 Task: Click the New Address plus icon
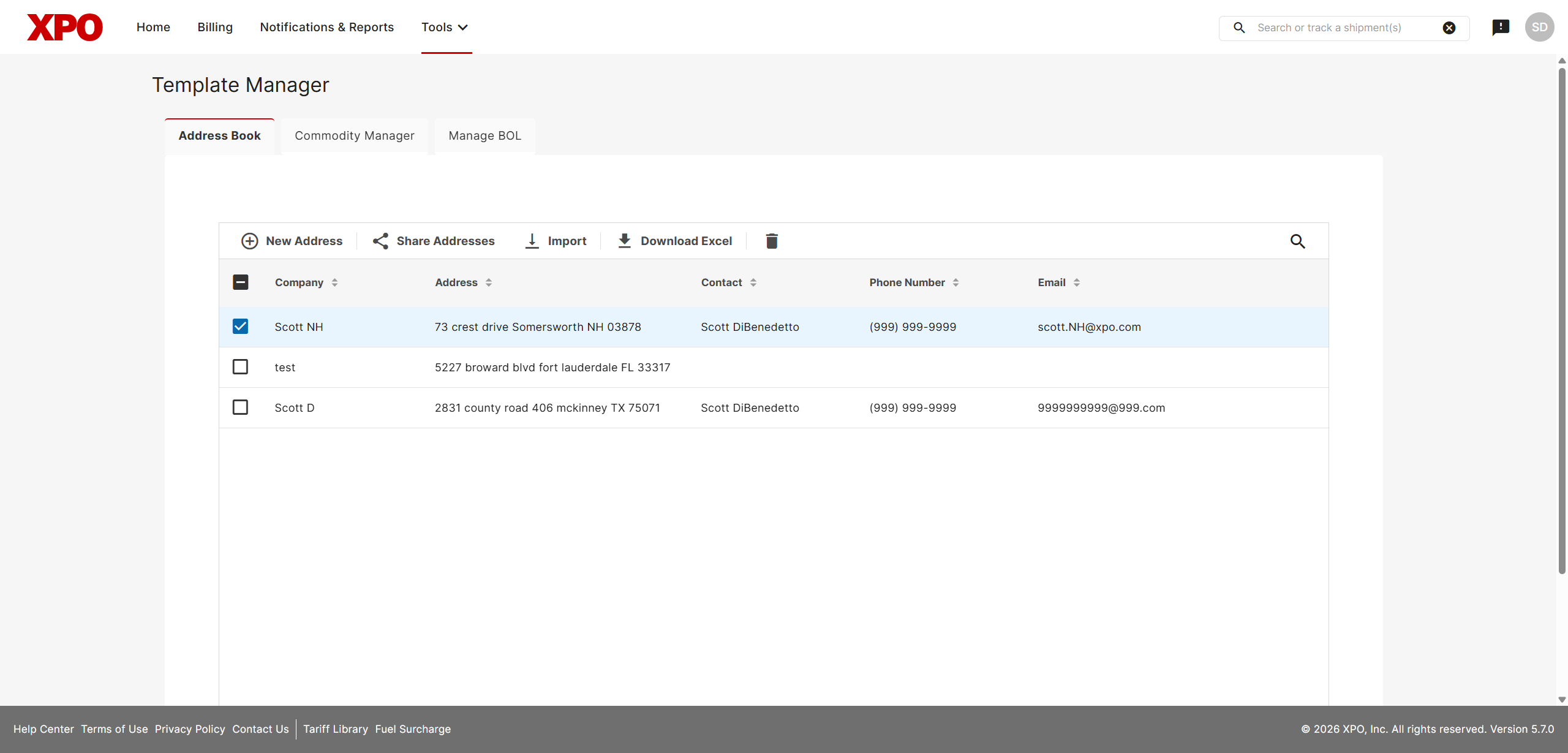[x=249, y=241]
